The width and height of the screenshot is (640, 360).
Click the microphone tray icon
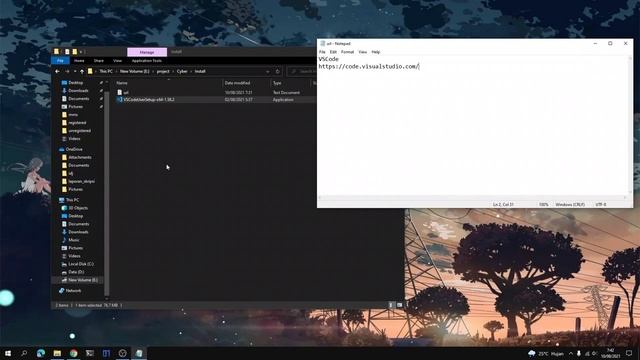click(x=579, y=353)
